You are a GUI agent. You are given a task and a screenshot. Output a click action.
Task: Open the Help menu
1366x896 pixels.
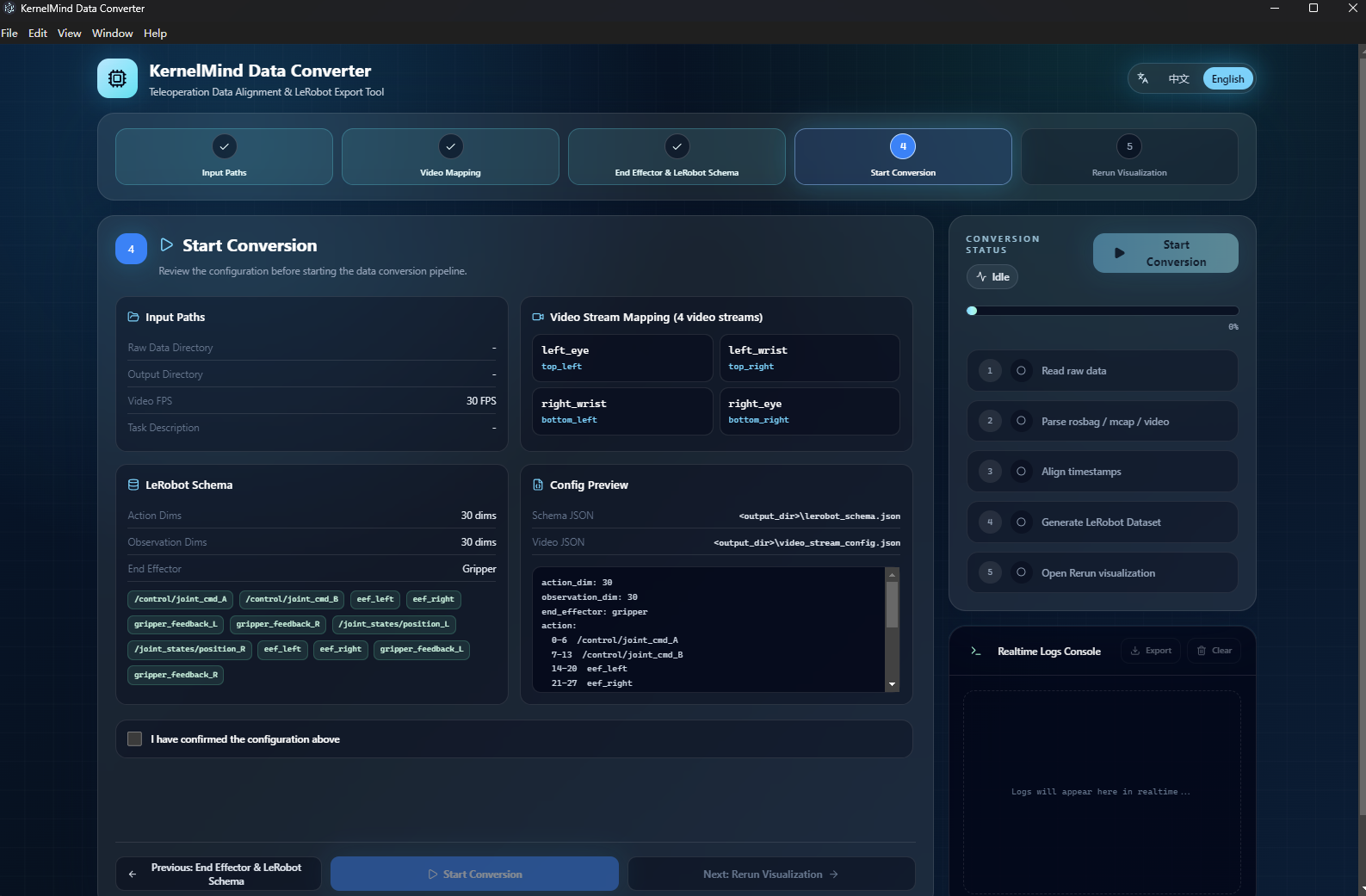[155, 33]
